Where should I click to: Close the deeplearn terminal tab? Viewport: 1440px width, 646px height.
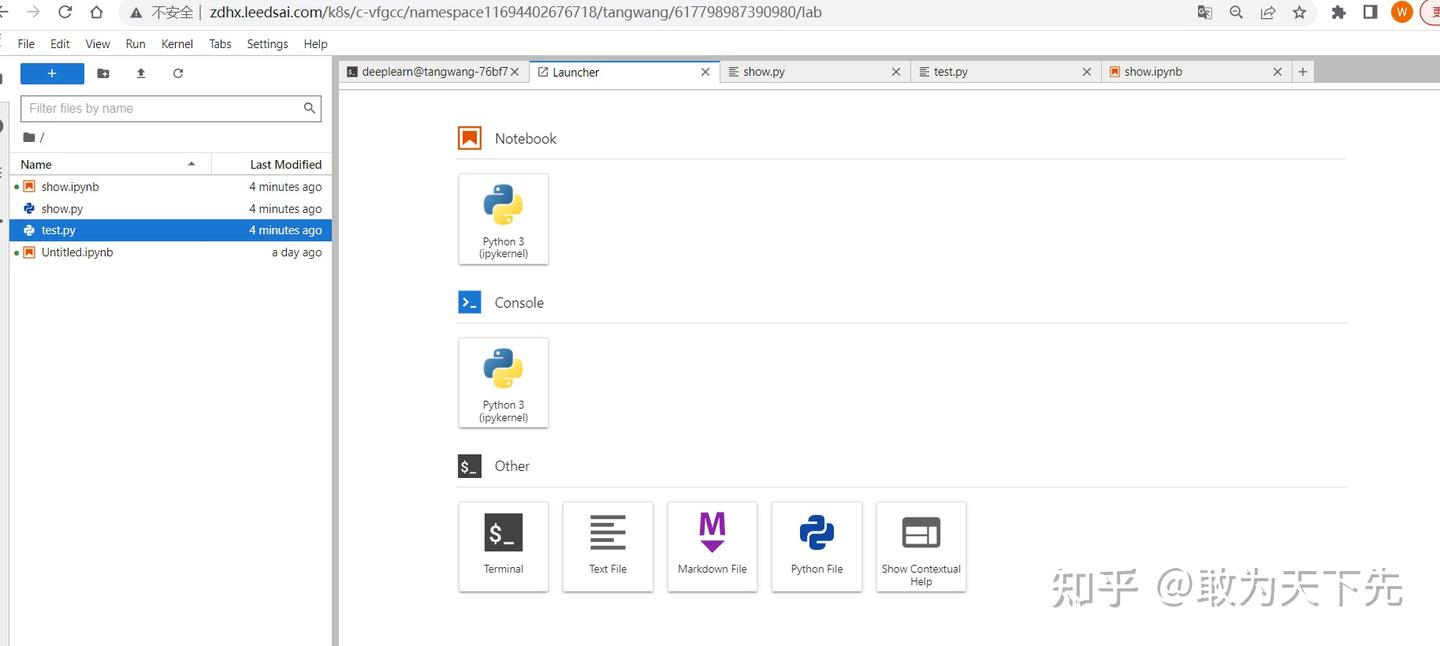tap(515, 72)
